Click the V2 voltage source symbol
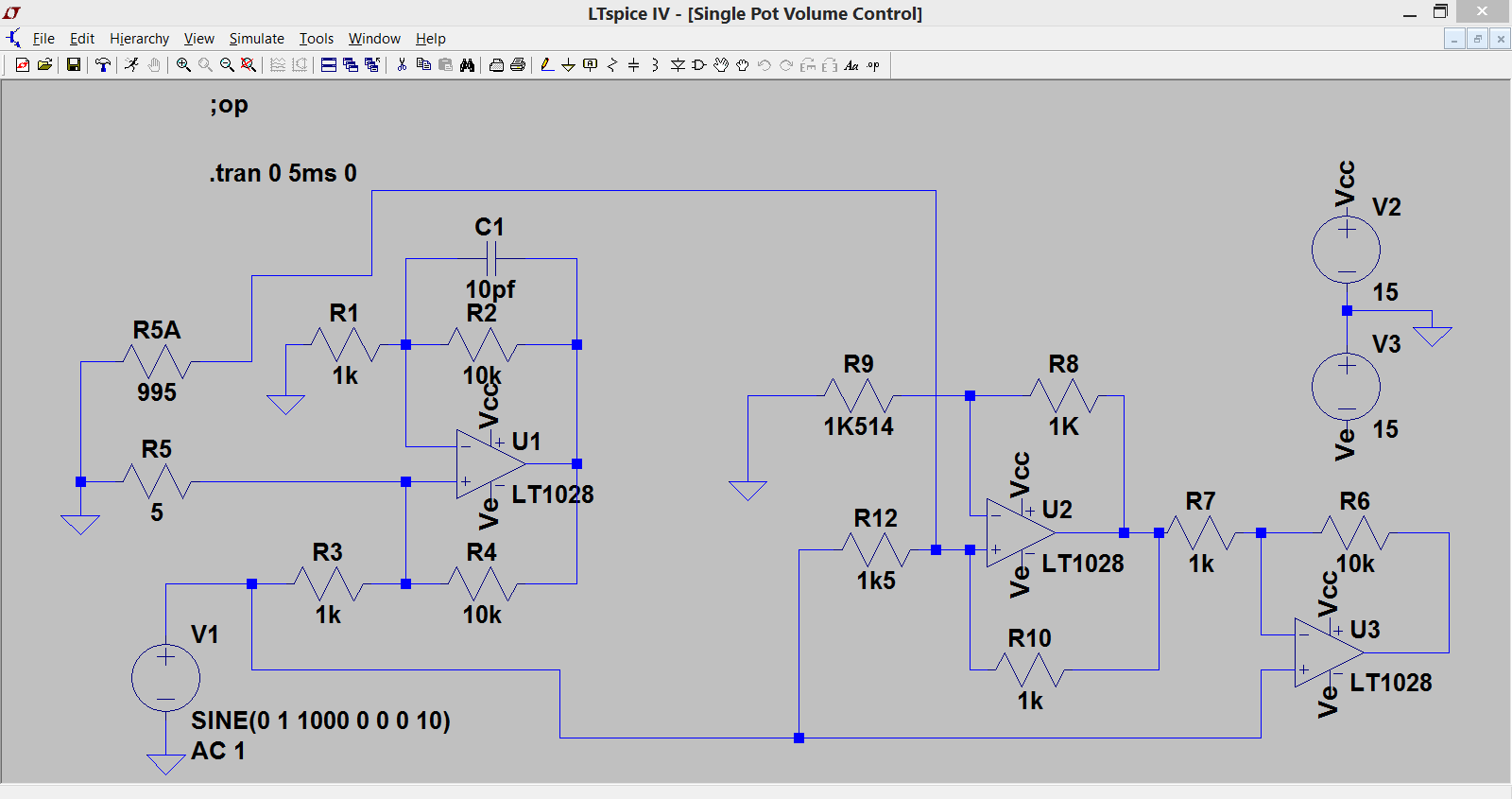 (x=1347, y=250)
